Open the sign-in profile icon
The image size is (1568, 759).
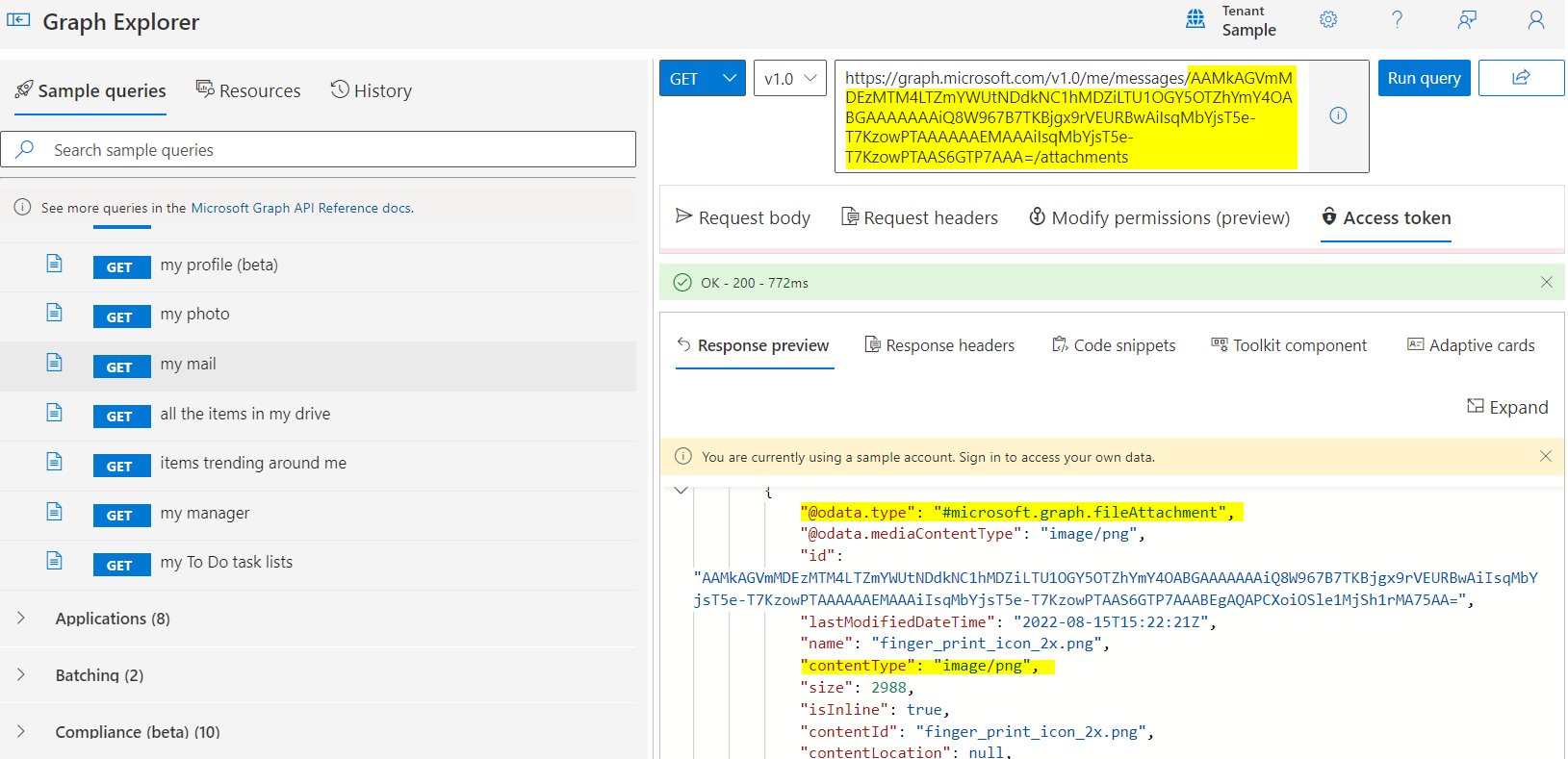[x=1536, y=19]
